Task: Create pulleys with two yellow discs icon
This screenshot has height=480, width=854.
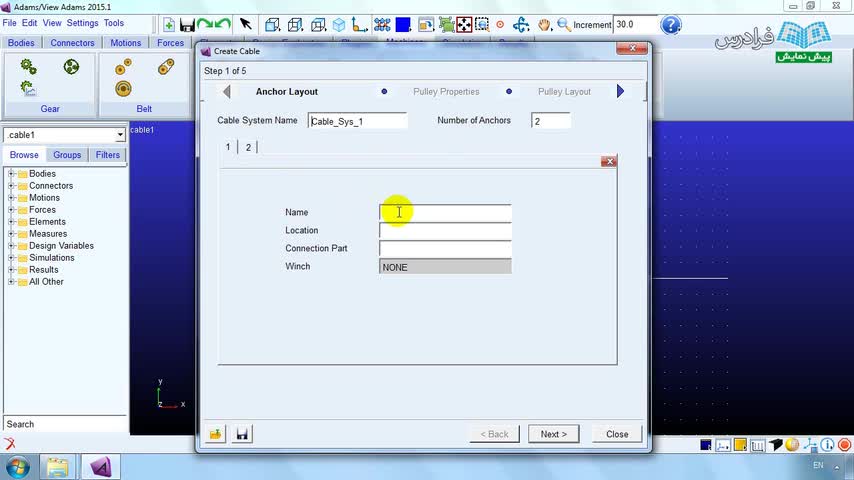Action: point(123,67)
